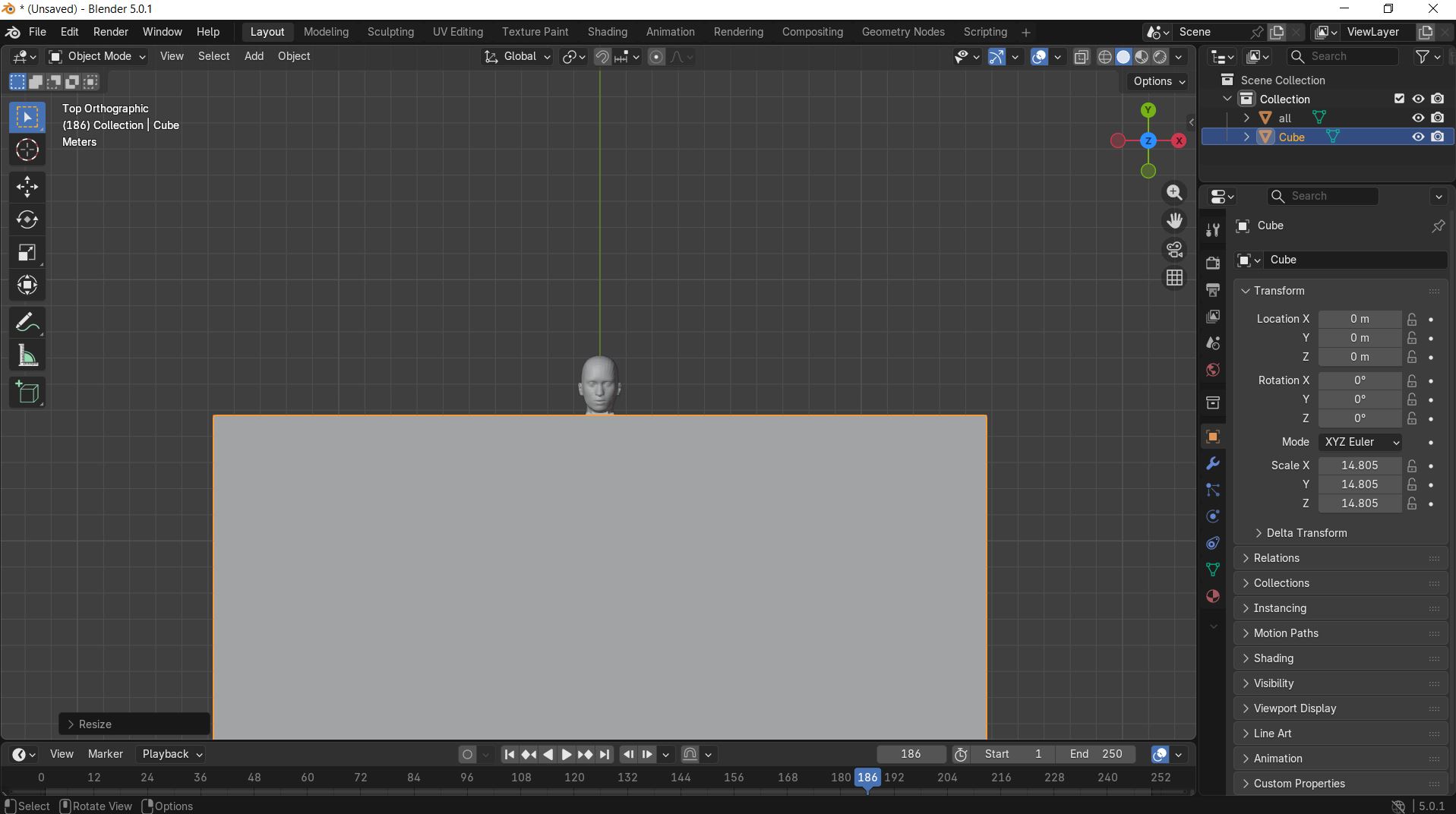Open the Object Mode dropdown
Viewport: 1456px width, 814px height.
point(97,56)
